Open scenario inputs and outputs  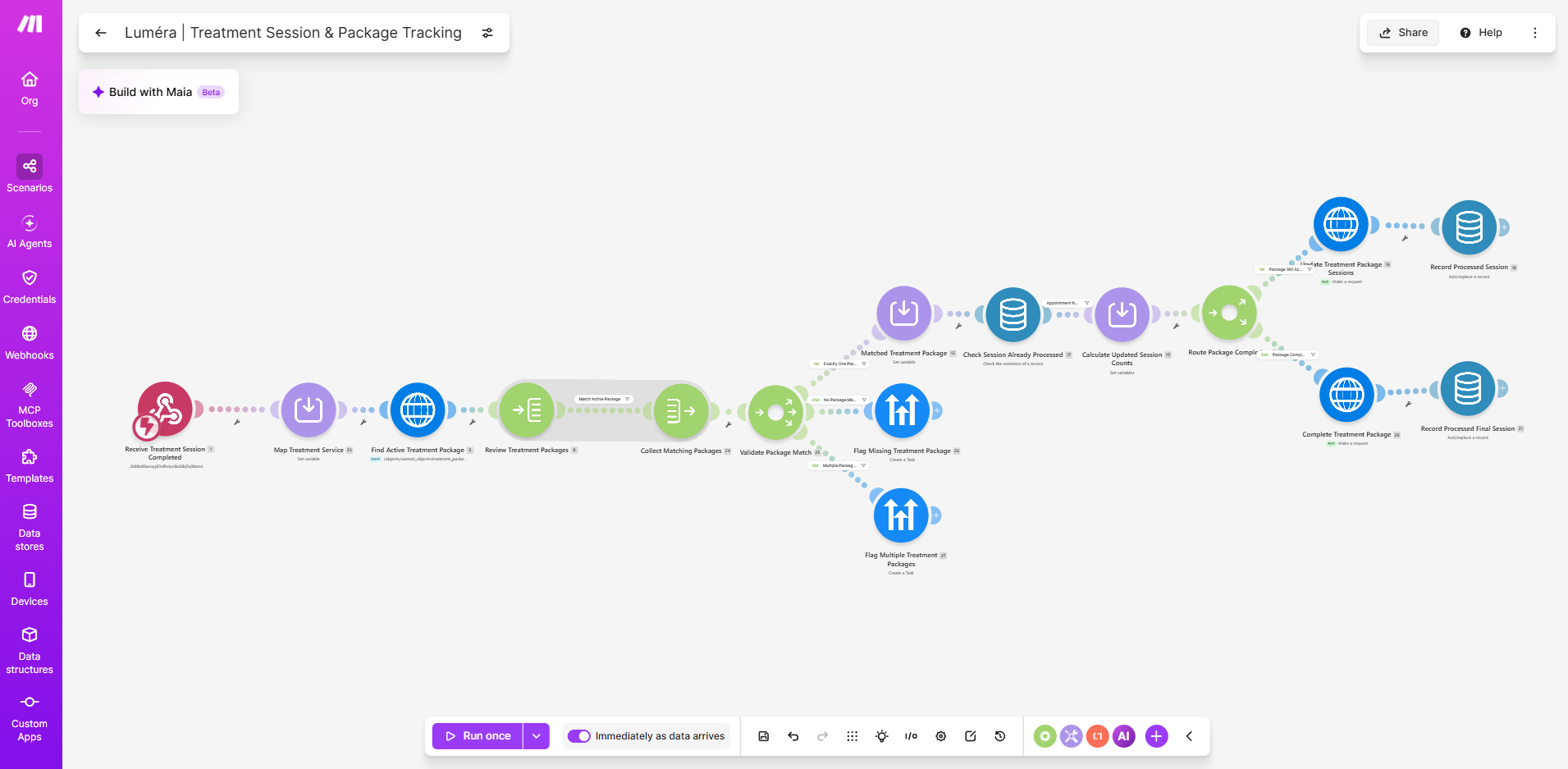pos(912,736)
